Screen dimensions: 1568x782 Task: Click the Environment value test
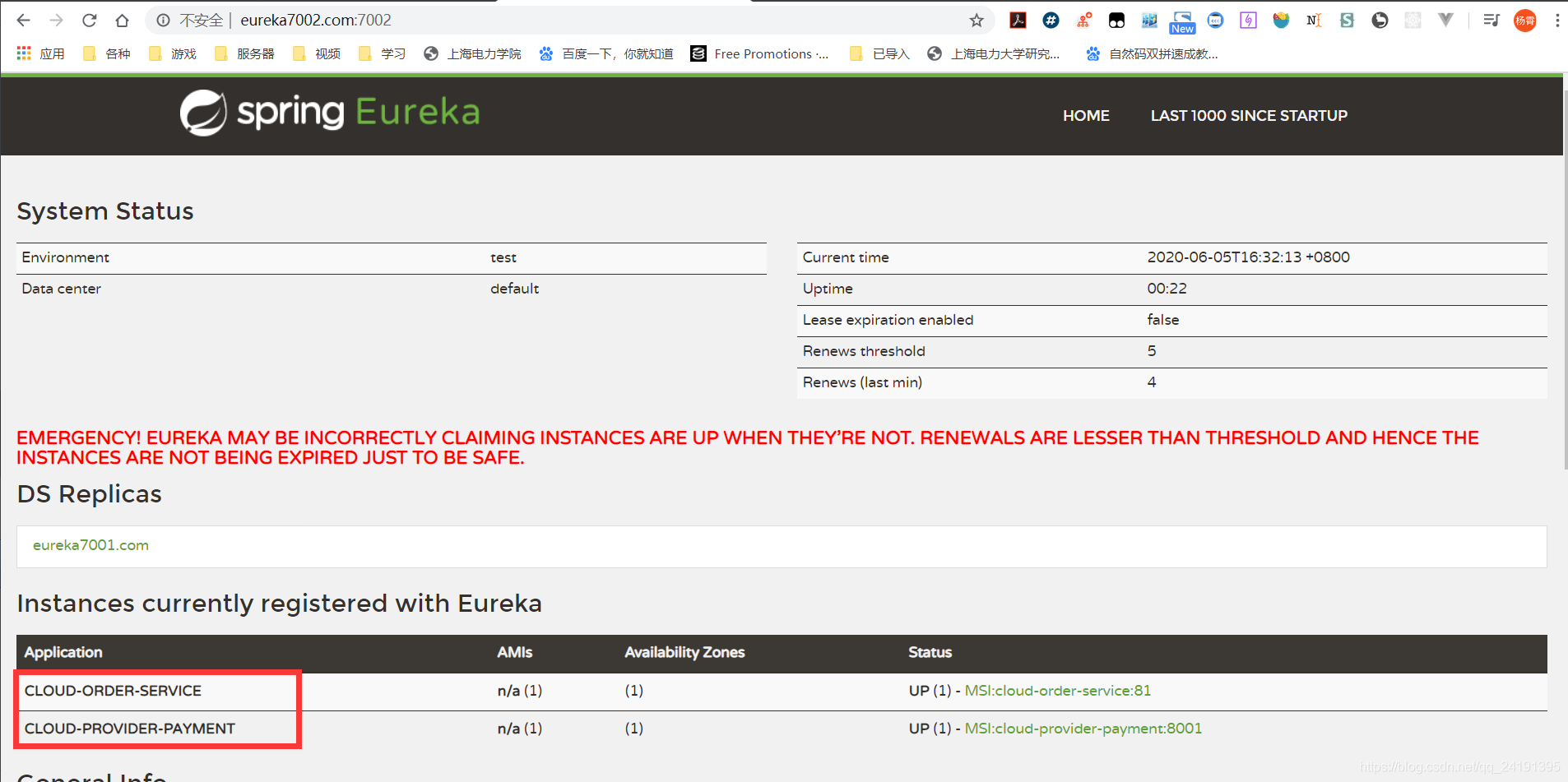503,257
